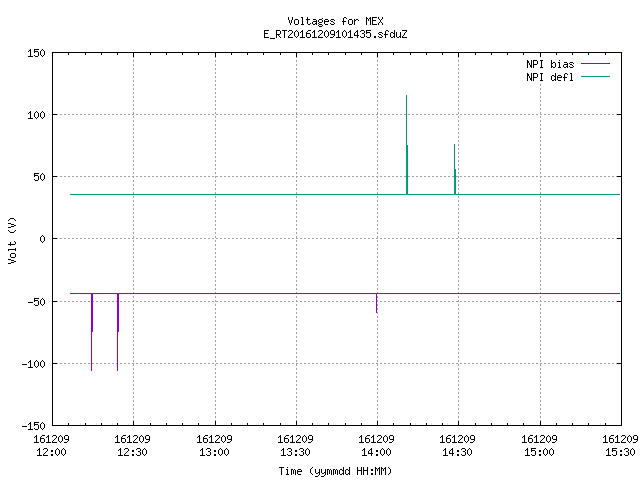The width and height of the screenshot is (640, 480).
Task: Click the x-axis tick label 13:30
Action: coord(295,452)
